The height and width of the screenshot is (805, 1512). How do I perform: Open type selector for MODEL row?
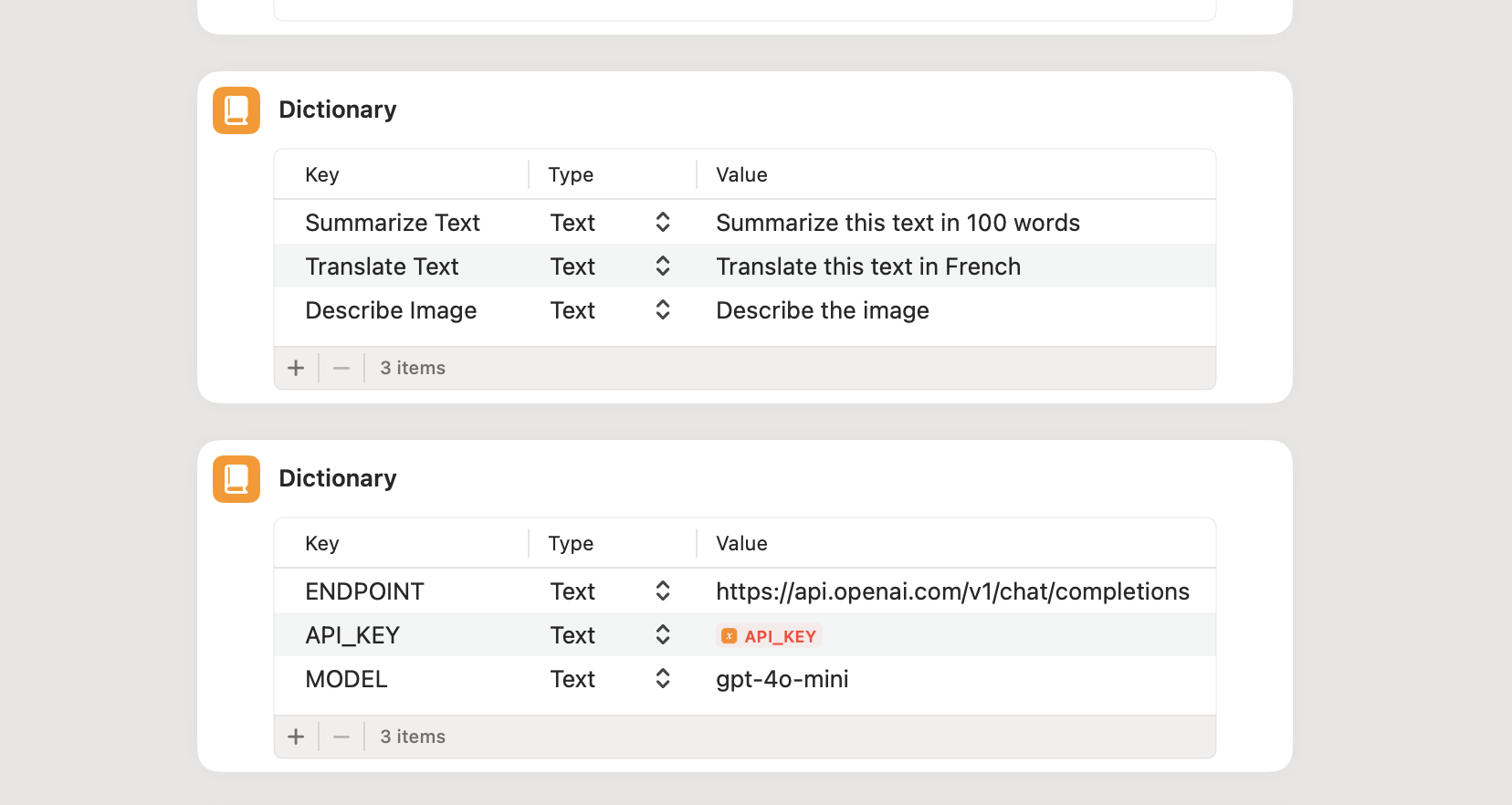[x=663, y=678]
